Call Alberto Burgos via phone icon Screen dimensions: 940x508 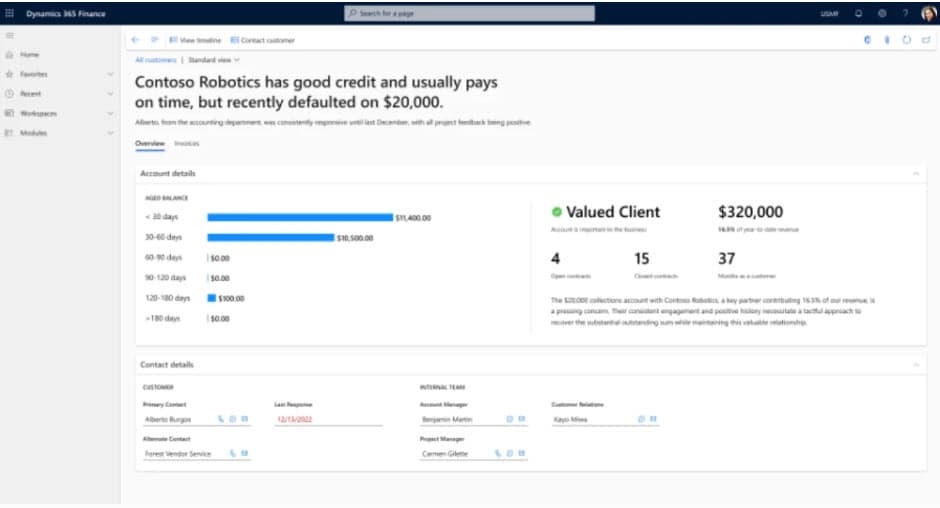(x=221, y=419)
